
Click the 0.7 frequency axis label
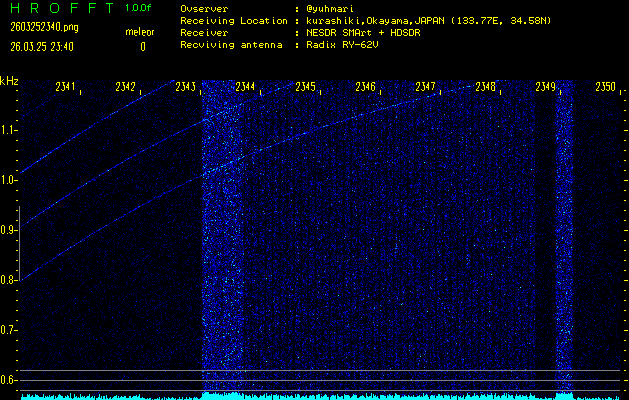[x=9, y=330]
